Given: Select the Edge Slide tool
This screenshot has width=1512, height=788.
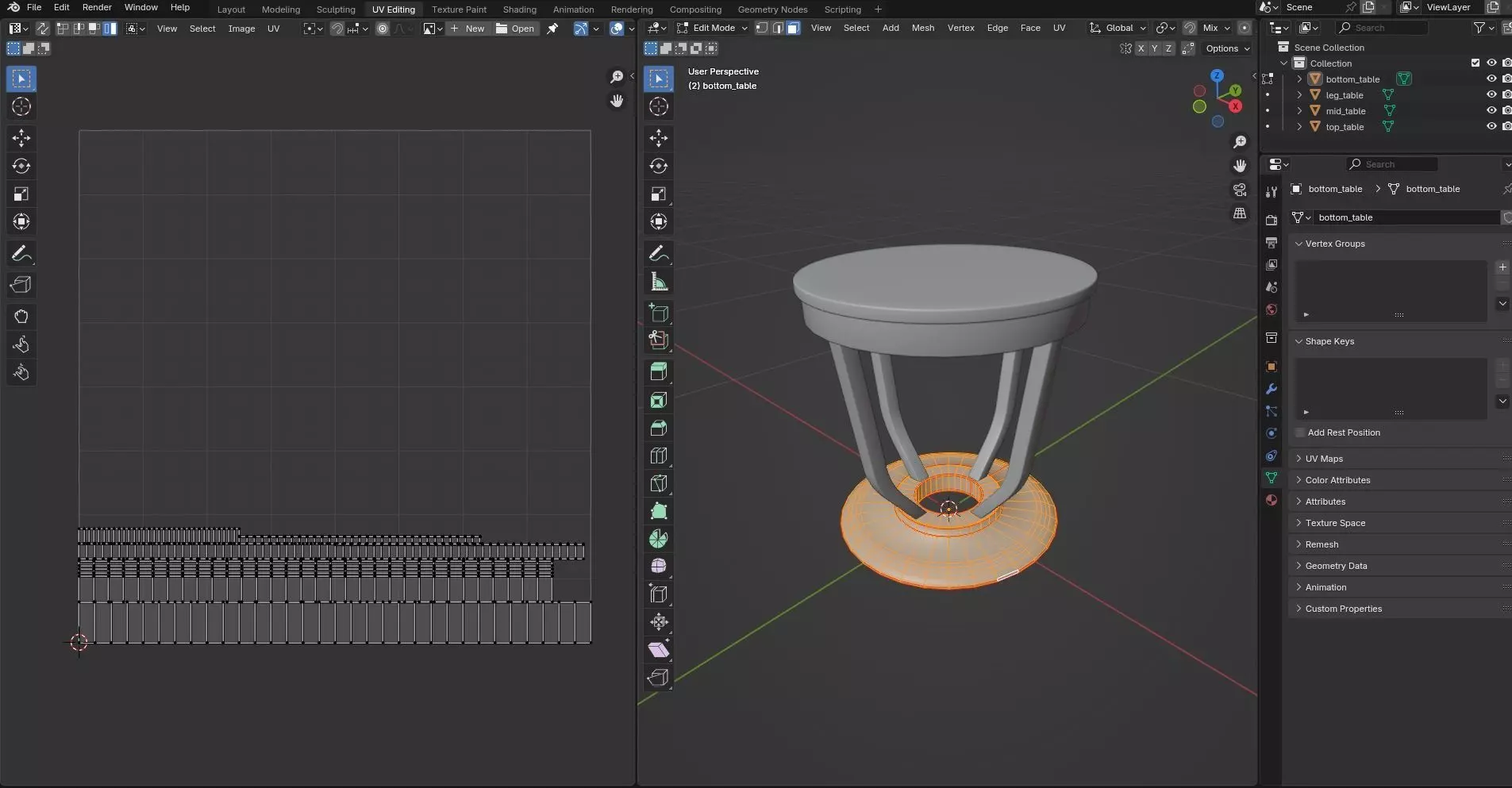Looking at the screenshot, I should (x=659, y=594).
